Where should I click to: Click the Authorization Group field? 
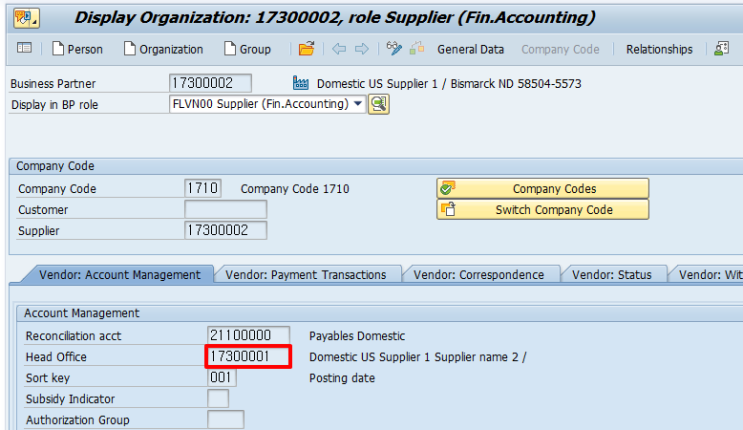click(x=226, y=420)
